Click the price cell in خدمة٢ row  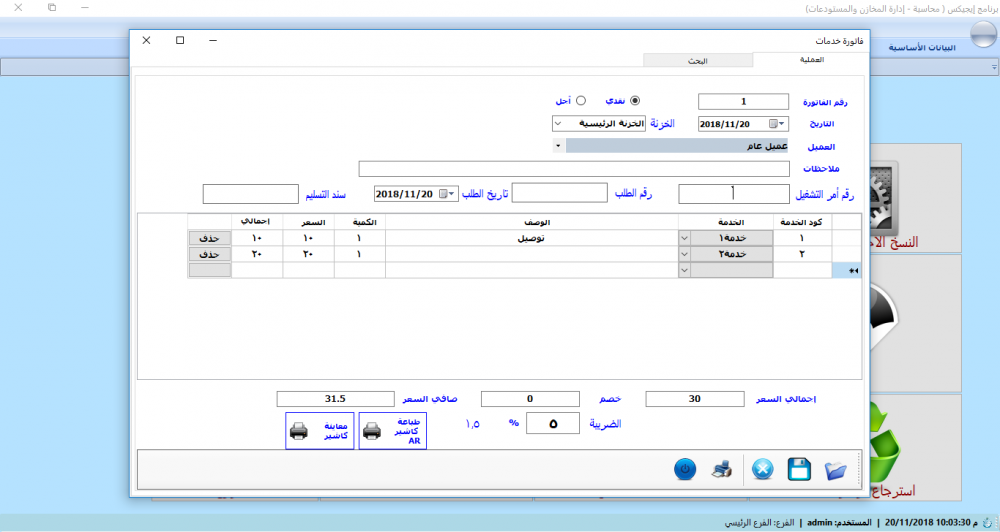[x=309, y=254]
